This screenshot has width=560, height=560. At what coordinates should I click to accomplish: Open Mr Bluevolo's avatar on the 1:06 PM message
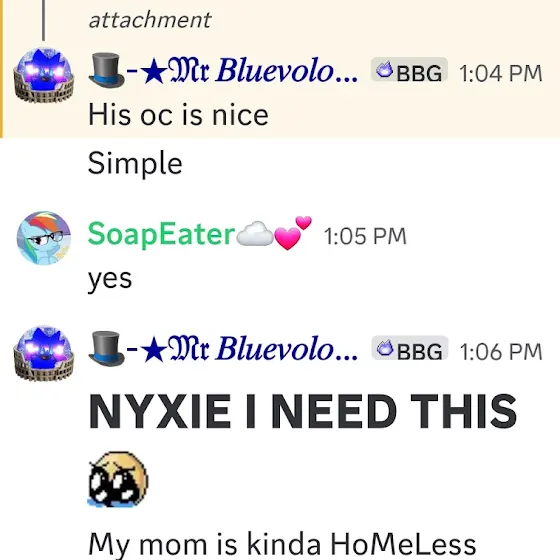pyautogui.click(x=44, y=353)
